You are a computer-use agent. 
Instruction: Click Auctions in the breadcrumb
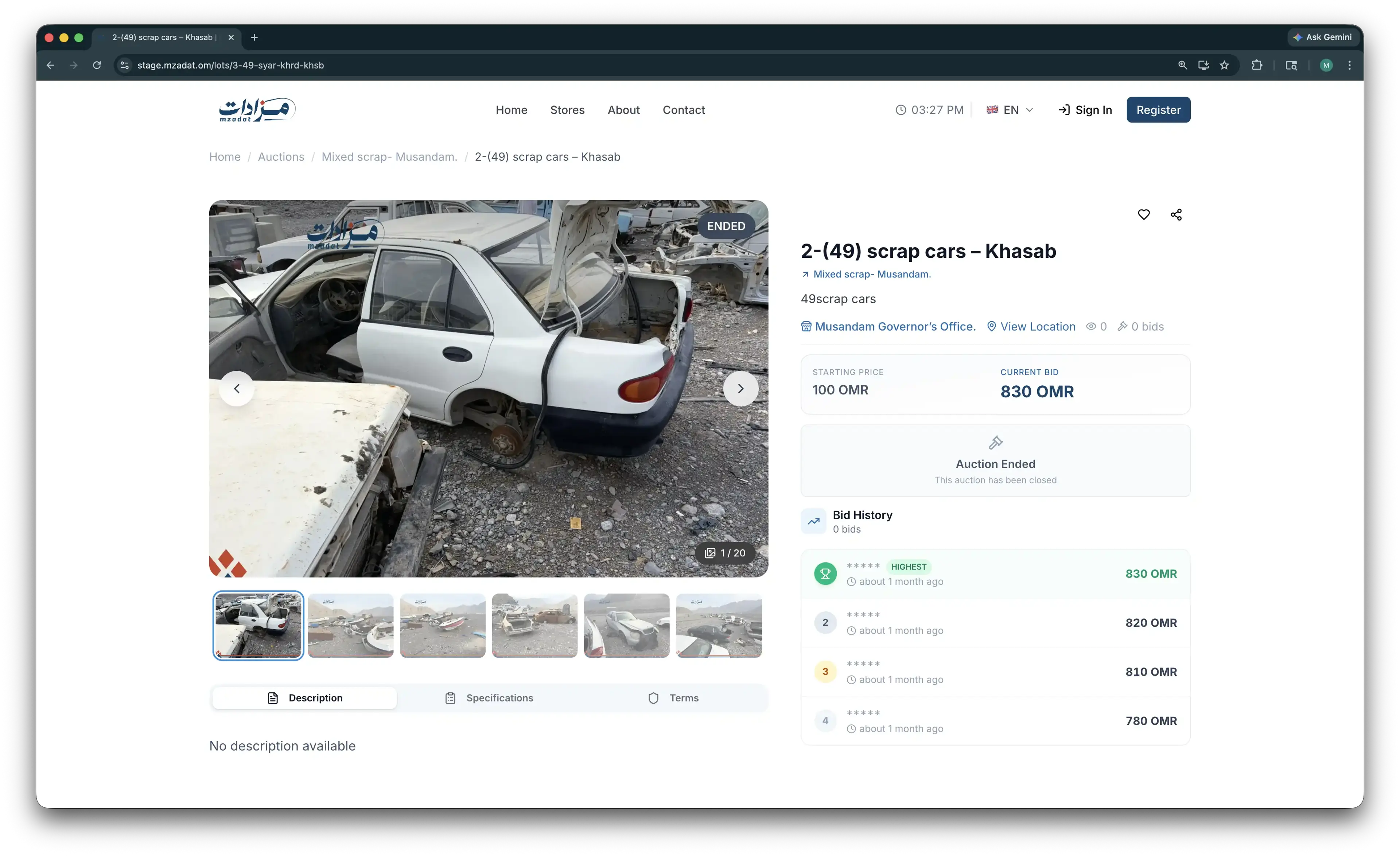click(x=281, y=157)
